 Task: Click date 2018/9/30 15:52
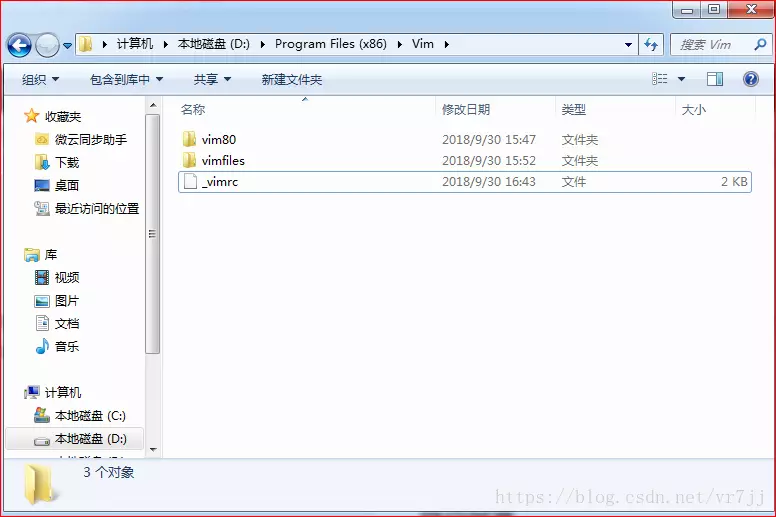(x=489, y=160)
